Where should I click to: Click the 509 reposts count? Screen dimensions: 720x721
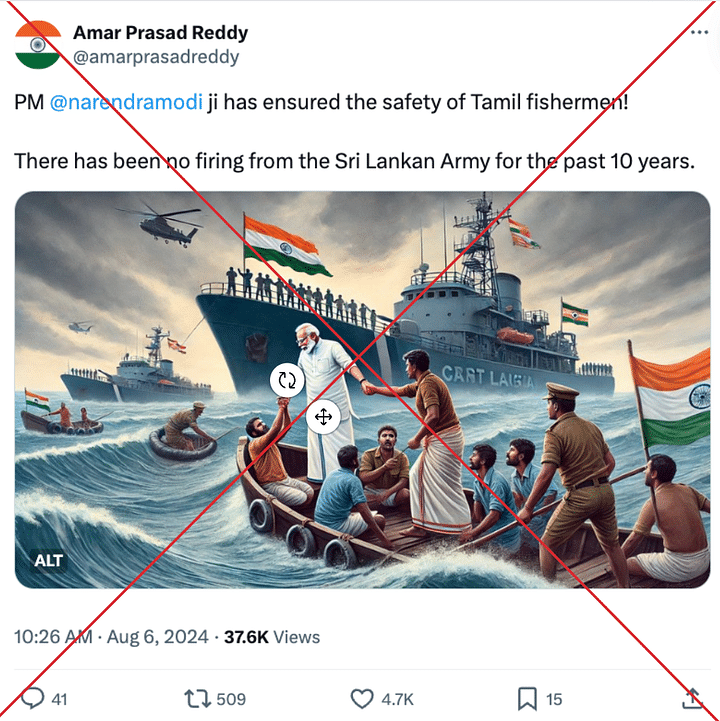pos(231,699)
